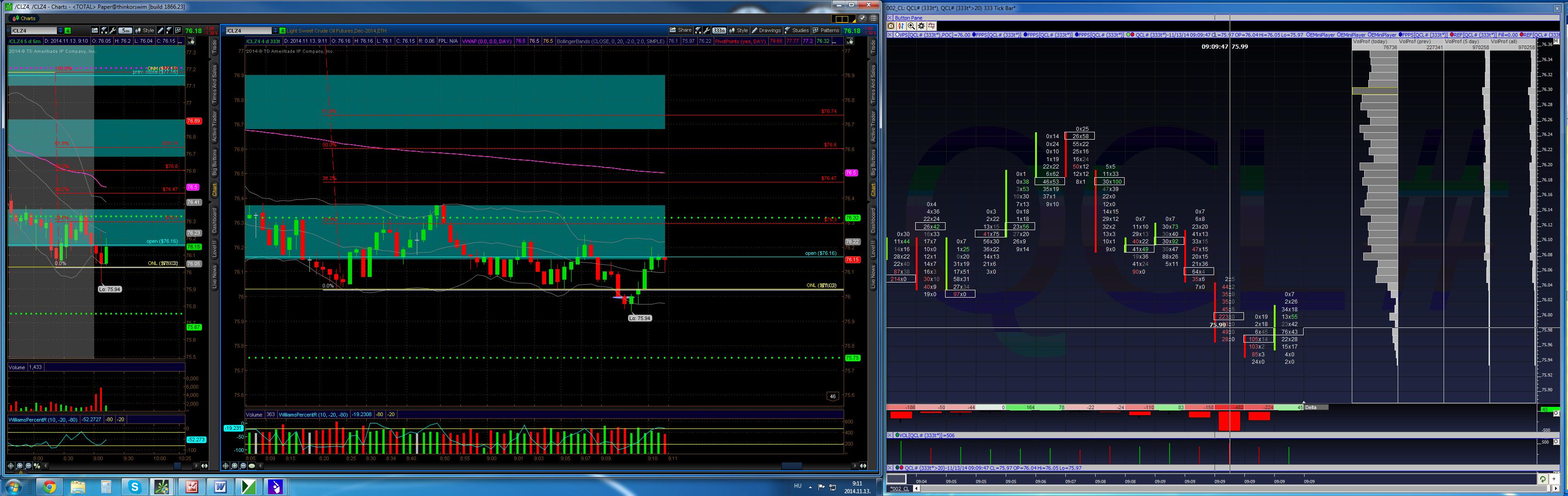This screenshot has width=1568, height=496.
Task: Edit the /CLZ4 symbol field in main chart
Action: click(x=249, y=30)
